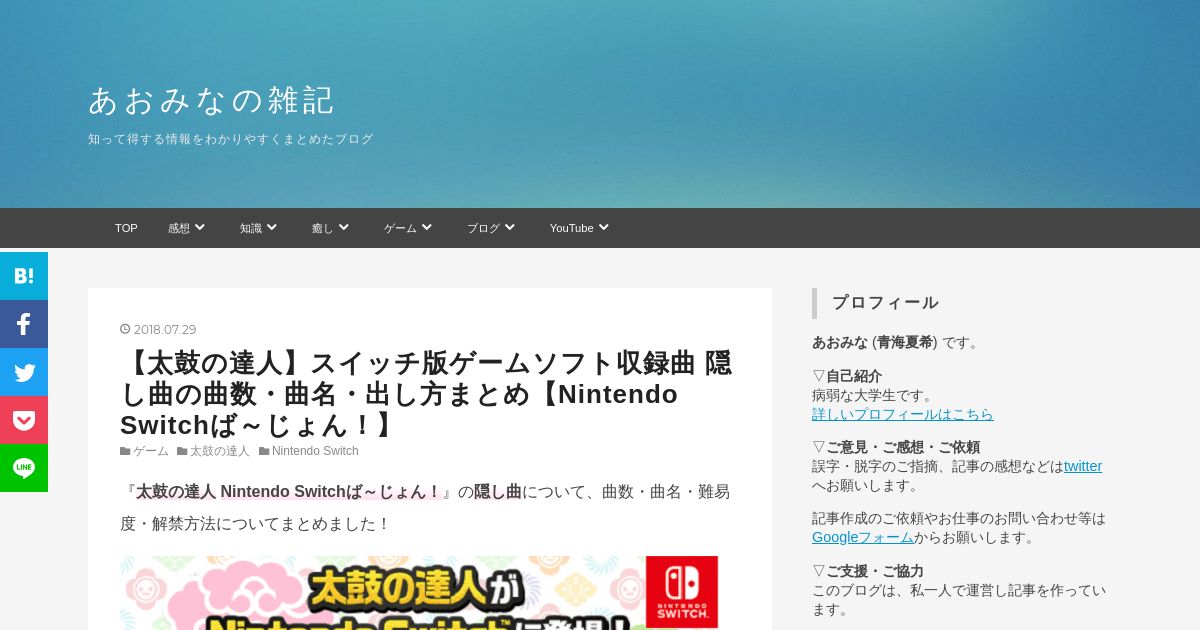Screen dimensions: 1200x630
Task: Click folder icon before 太鼓の達人 category
Action: [x=182, y=451]
